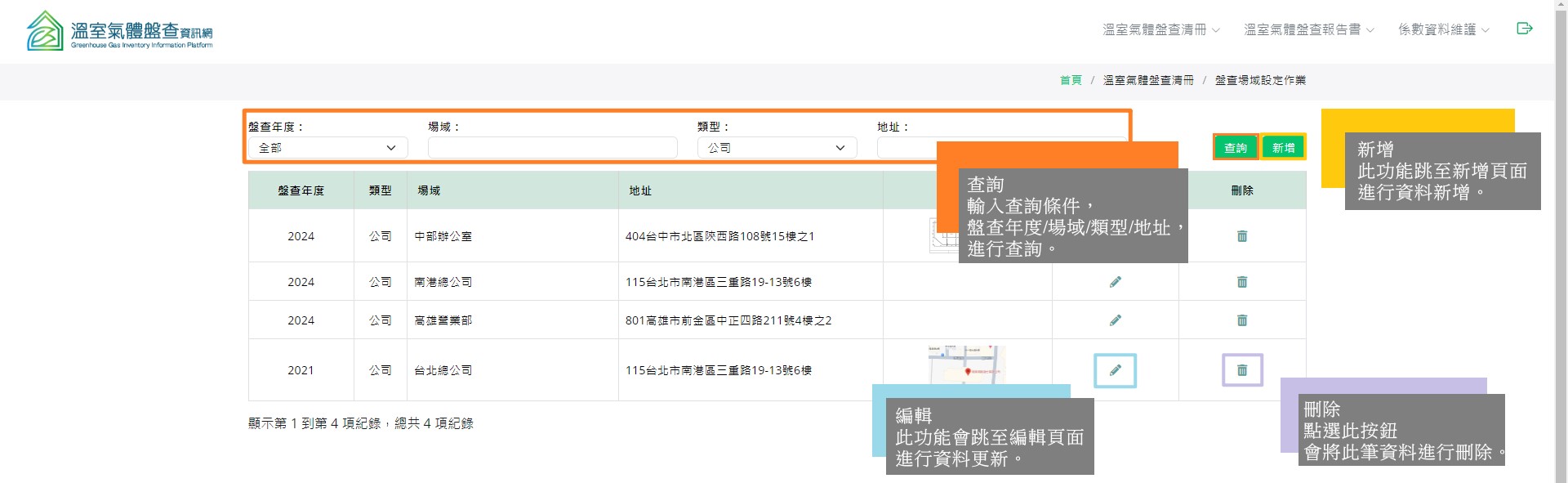Click the vertical scrollbar on the right edge

[1561, 245]
